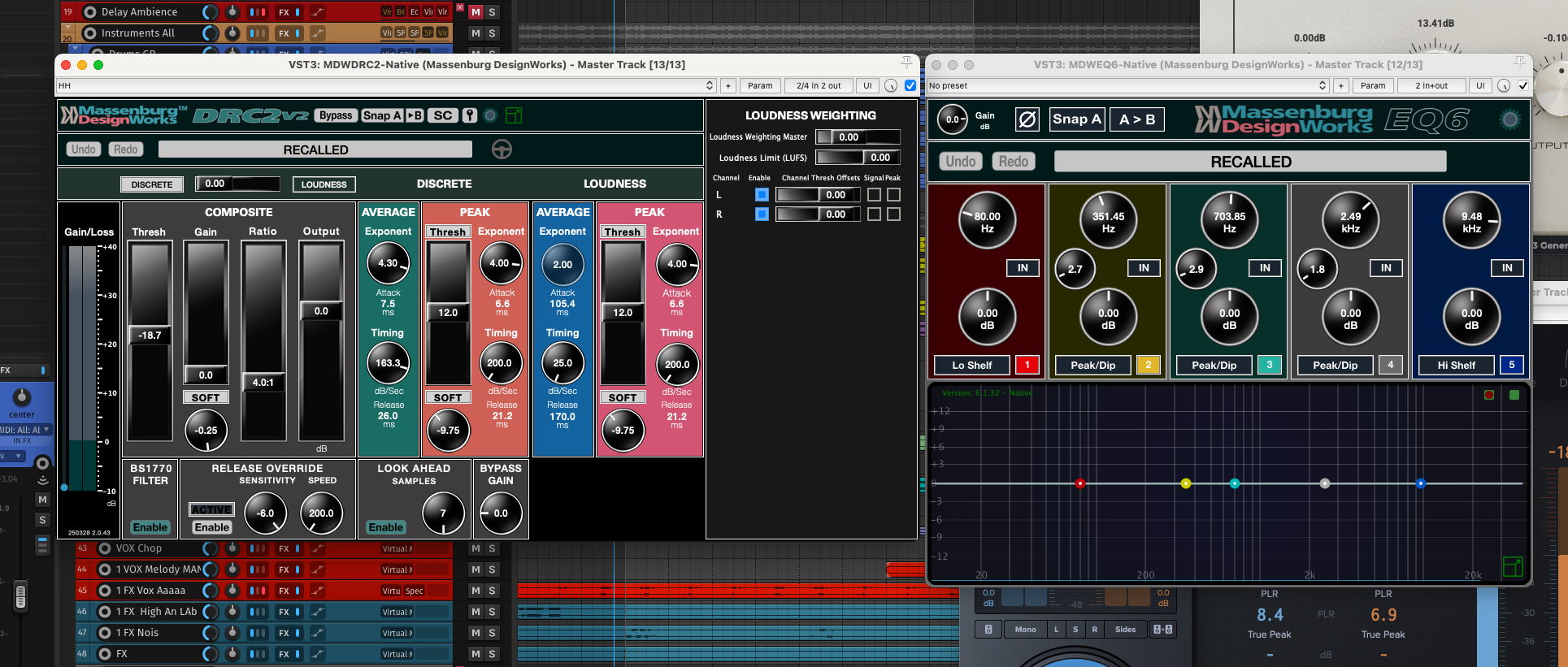Toggle EQ6 plugin enable checkbox in title bar
Viewport: 1568px width, 667px height.
pos(1523,85)
